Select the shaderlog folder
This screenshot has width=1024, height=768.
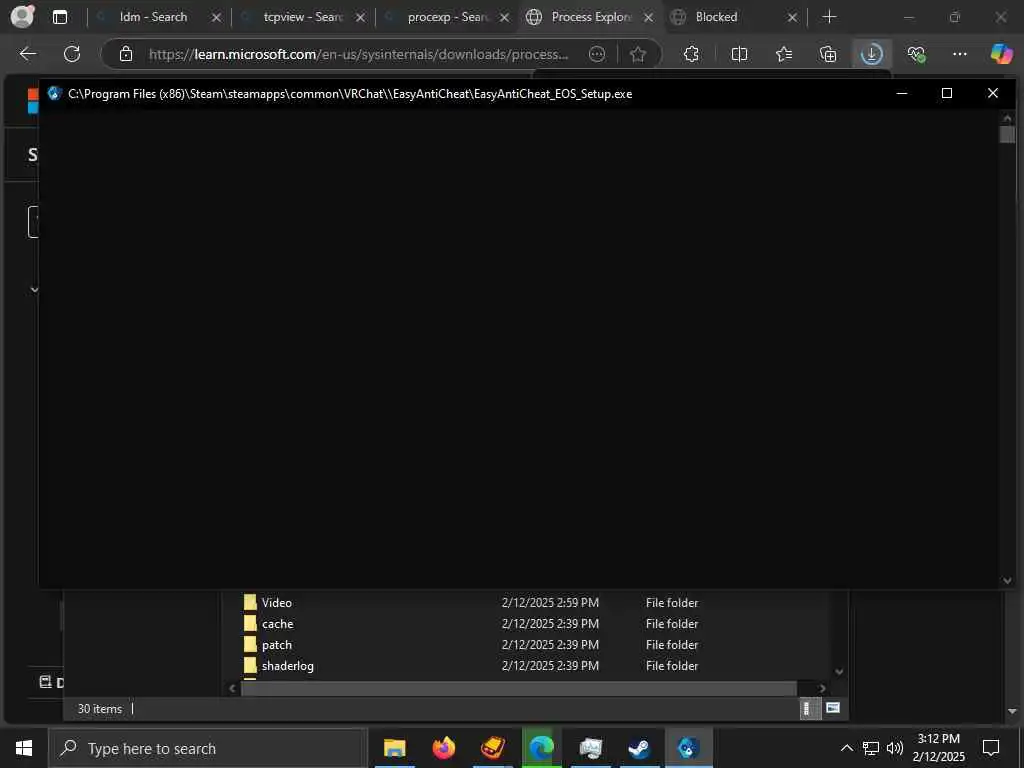pyautogui.click(x=287, y=665)
